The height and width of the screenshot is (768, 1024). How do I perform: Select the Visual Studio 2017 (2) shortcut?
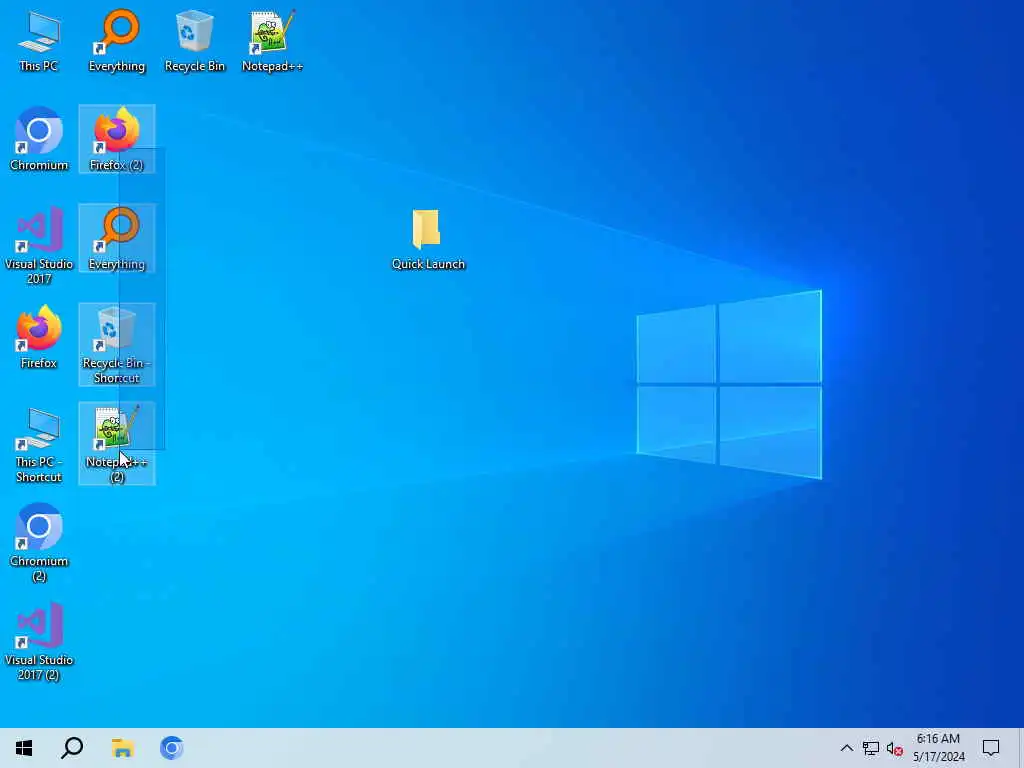coord(39,642)
